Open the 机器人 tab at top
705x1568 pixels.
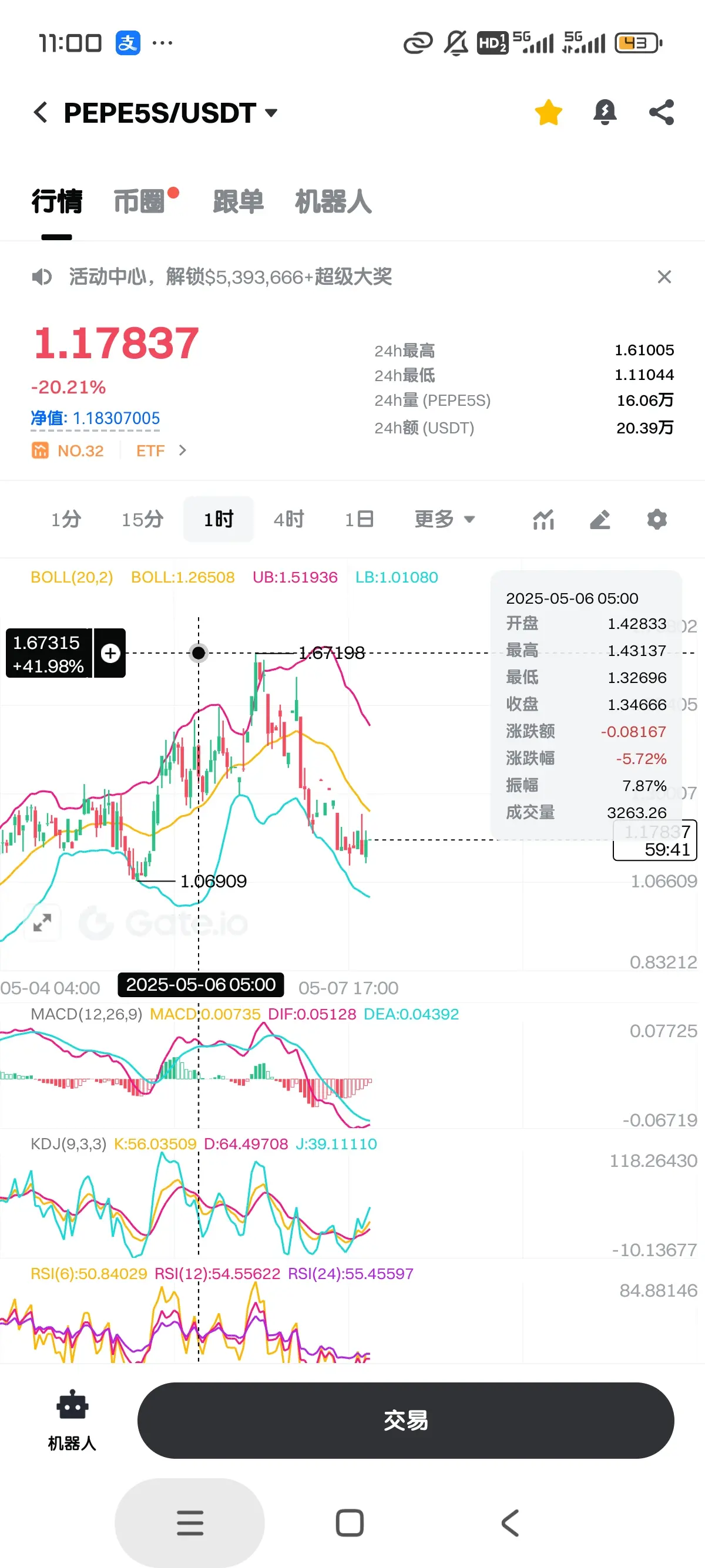(333, 201)
